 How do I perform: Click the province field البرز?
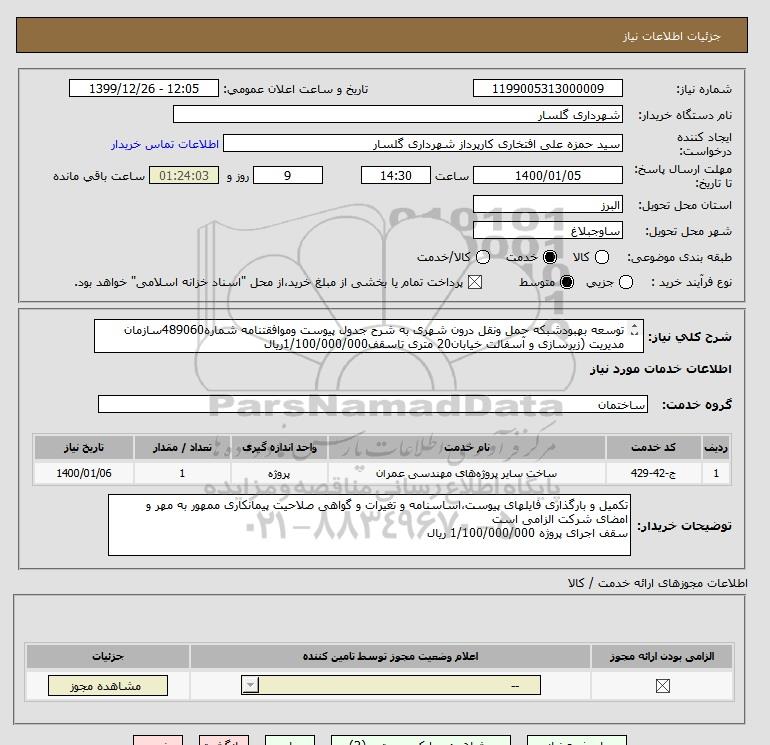click(548, 204)
